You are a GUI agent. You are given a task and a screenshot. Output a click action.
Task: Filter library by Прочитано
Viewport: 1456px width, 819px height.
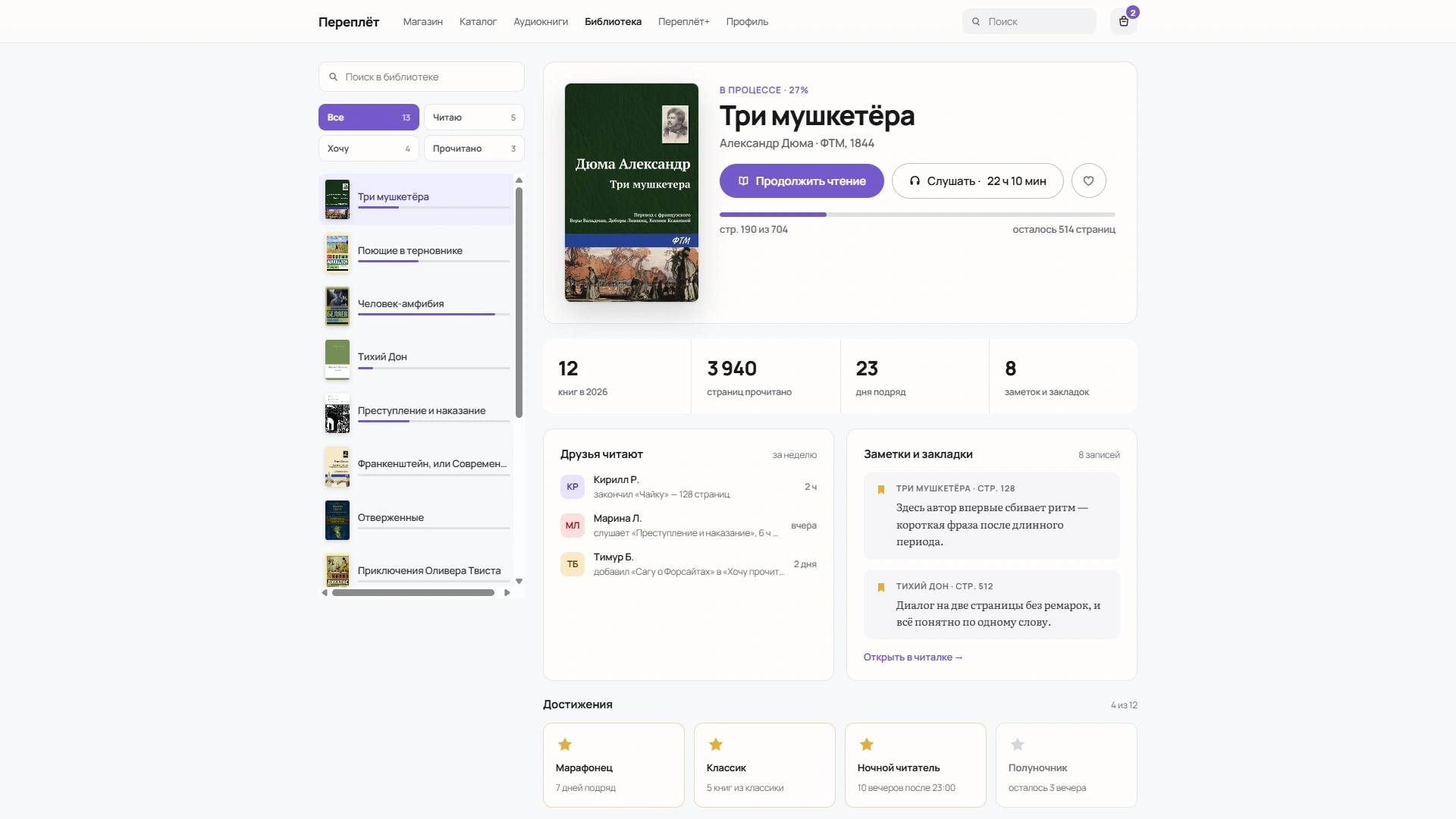point(474,149)
